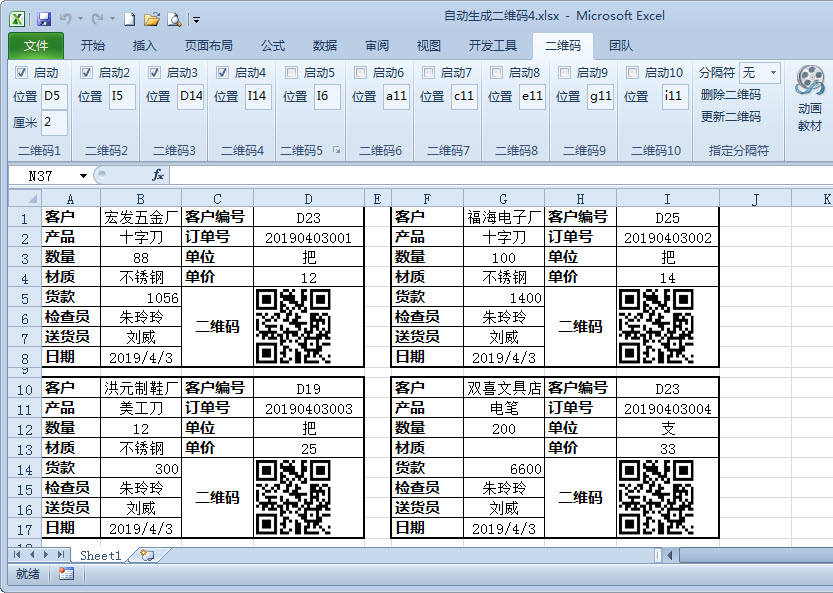This screenshot has width=833, height=593.
Task: Enable the 启动9 checkbox
Action: [564, 73]
